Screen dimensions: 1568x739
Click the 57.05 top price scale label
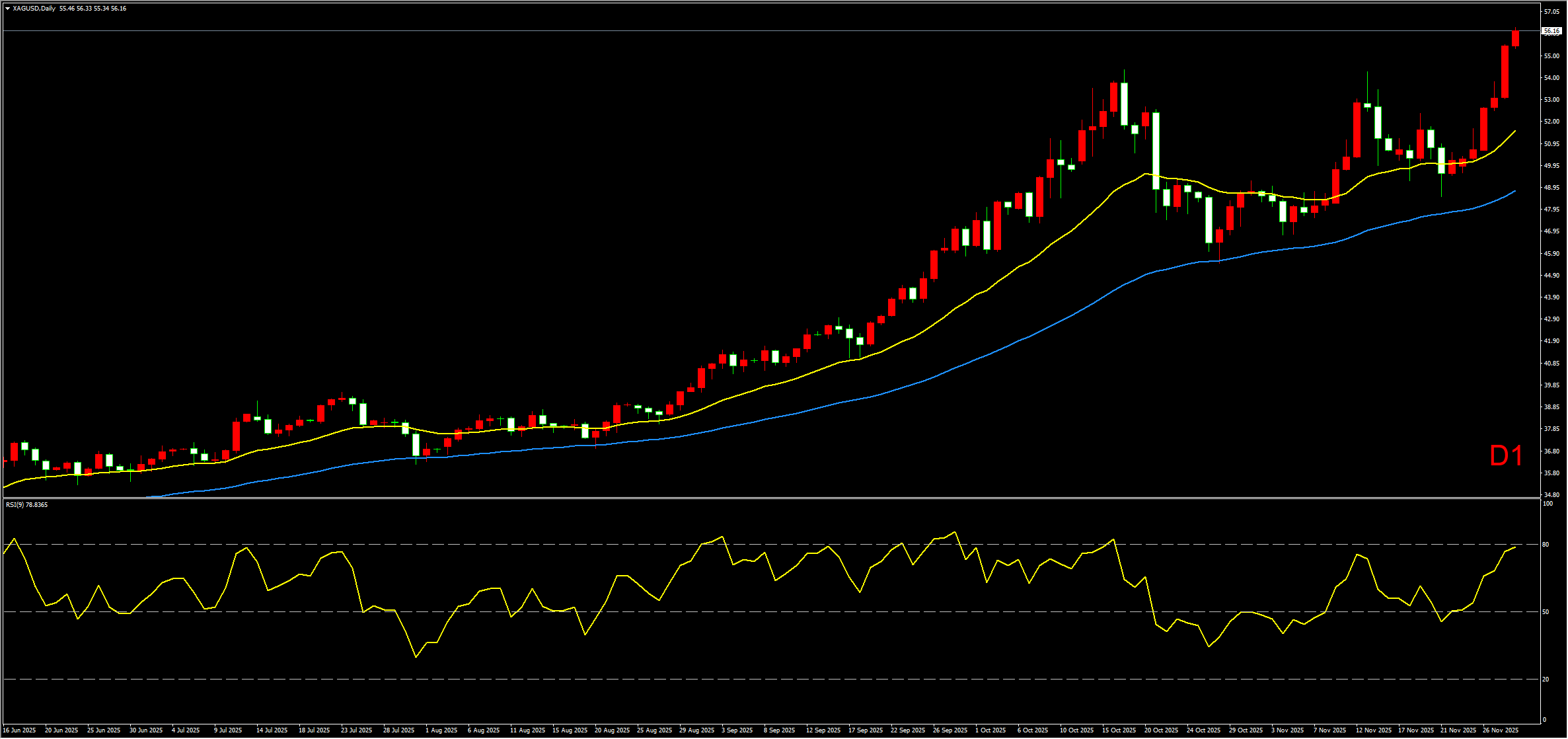[x=1551, y=12]
